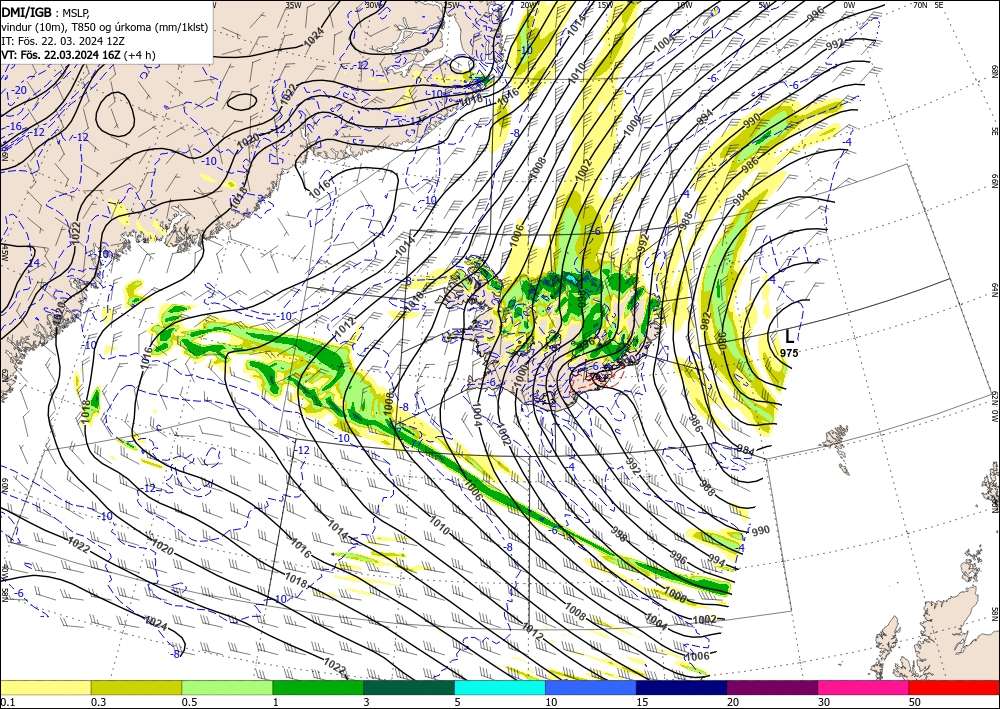Select the red 50 mm legend swatch

[x=954, y=687]
